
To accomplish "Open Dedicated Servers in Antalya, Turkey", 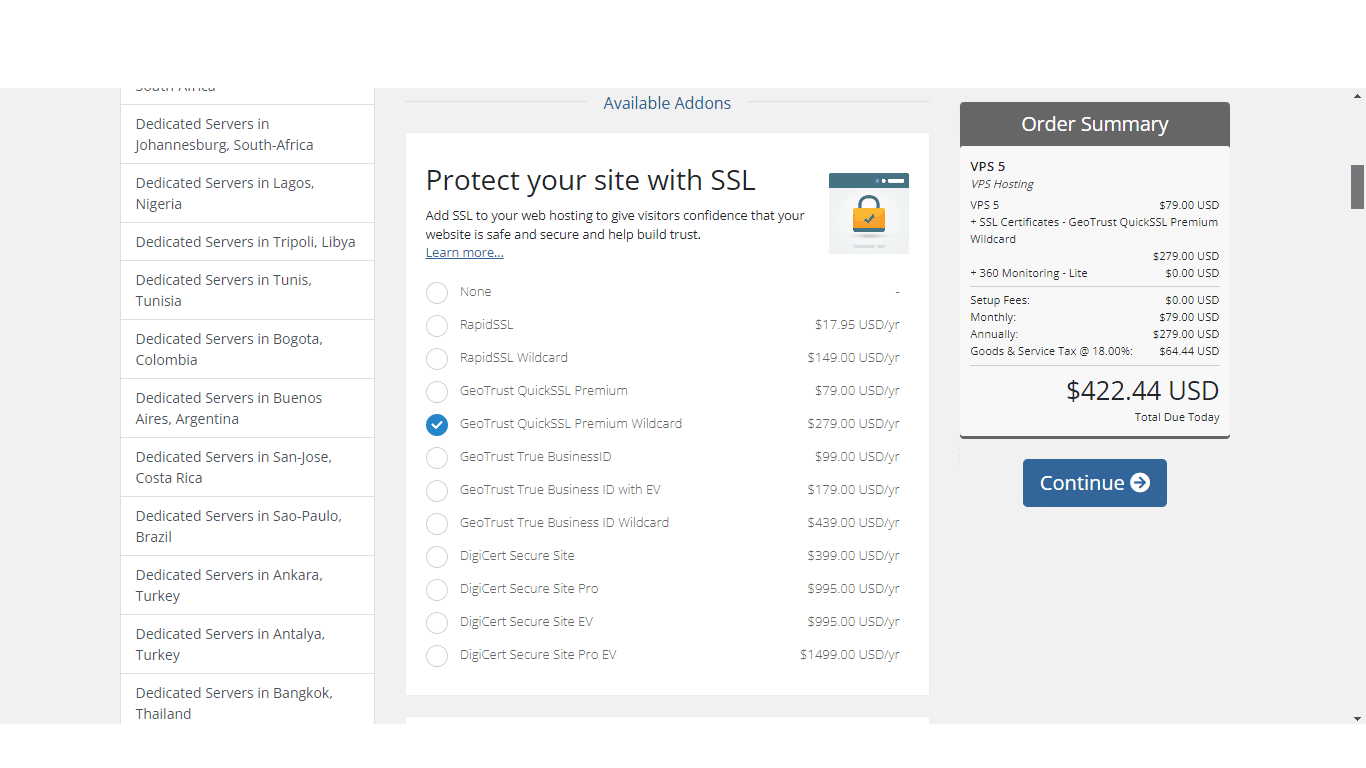I will pyautogui.click(x=247, y=644).
